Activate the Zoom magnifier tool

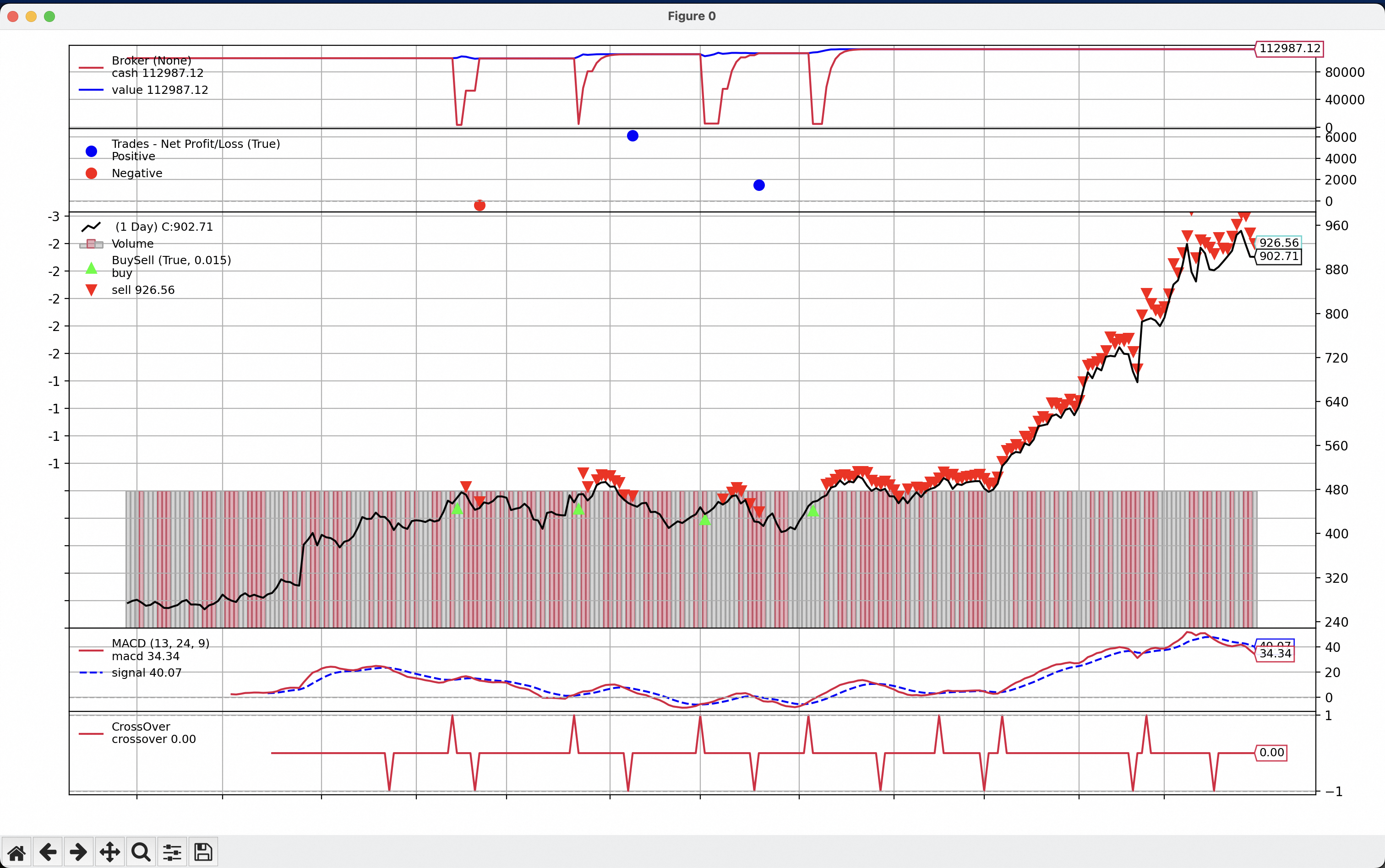[141, 852]
